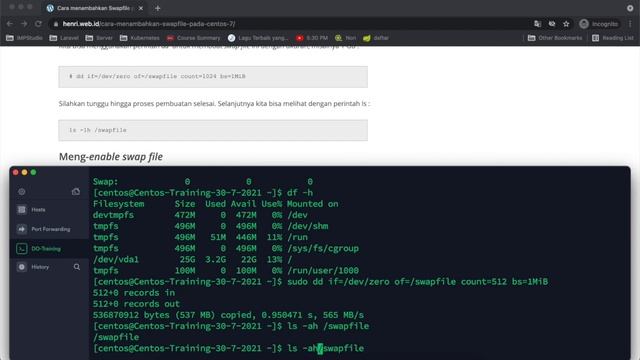Open a new Chrome tab
This screenshot has width=640, height=360.
click(158, 8)
